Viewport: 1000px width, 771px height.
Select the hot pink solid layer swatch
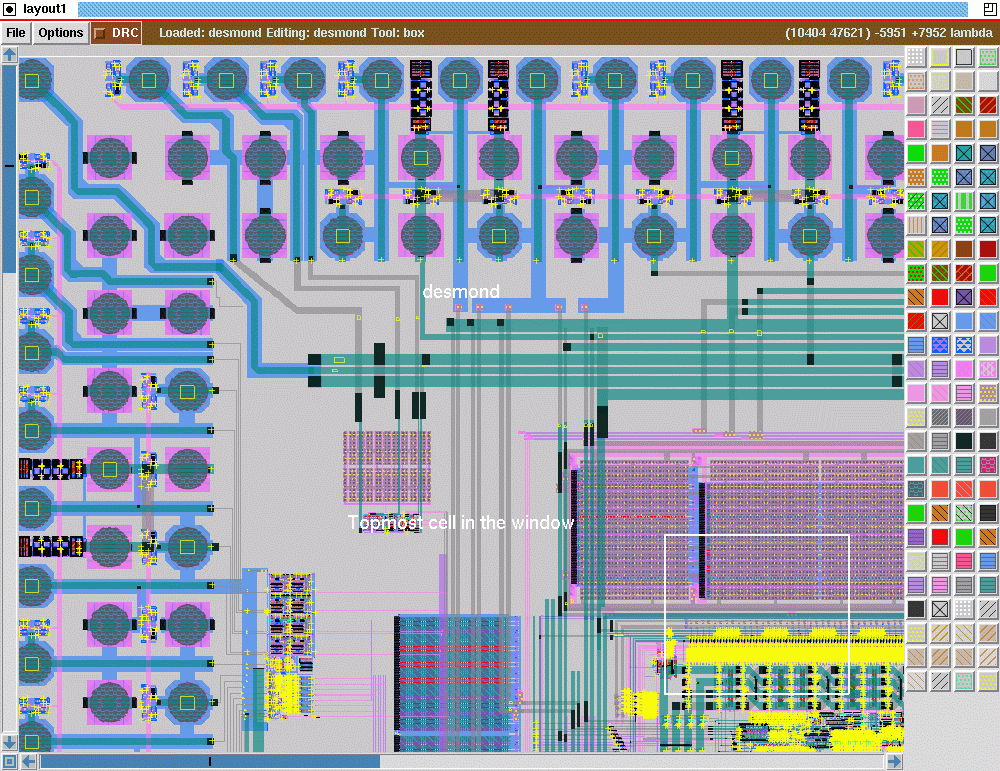(916, 129)
